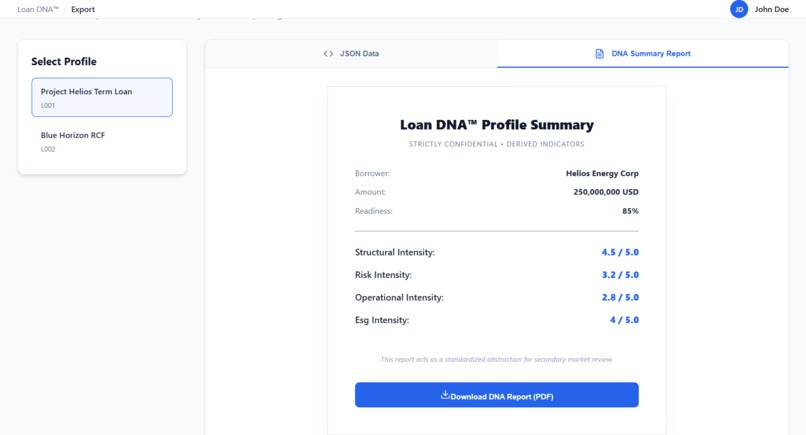Click the Structural Intensity label
This screenshot has width=806, height=435.
tap(395, 252)
